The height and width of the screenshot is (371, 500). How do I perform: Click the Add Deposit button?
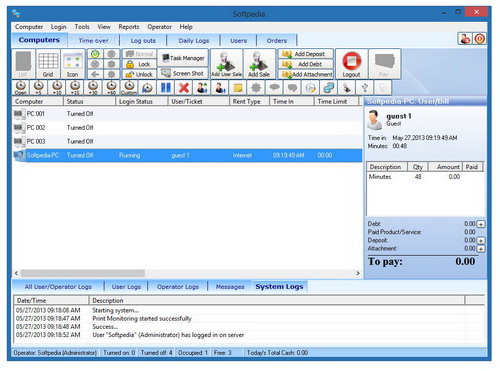(x=306, y=54)
